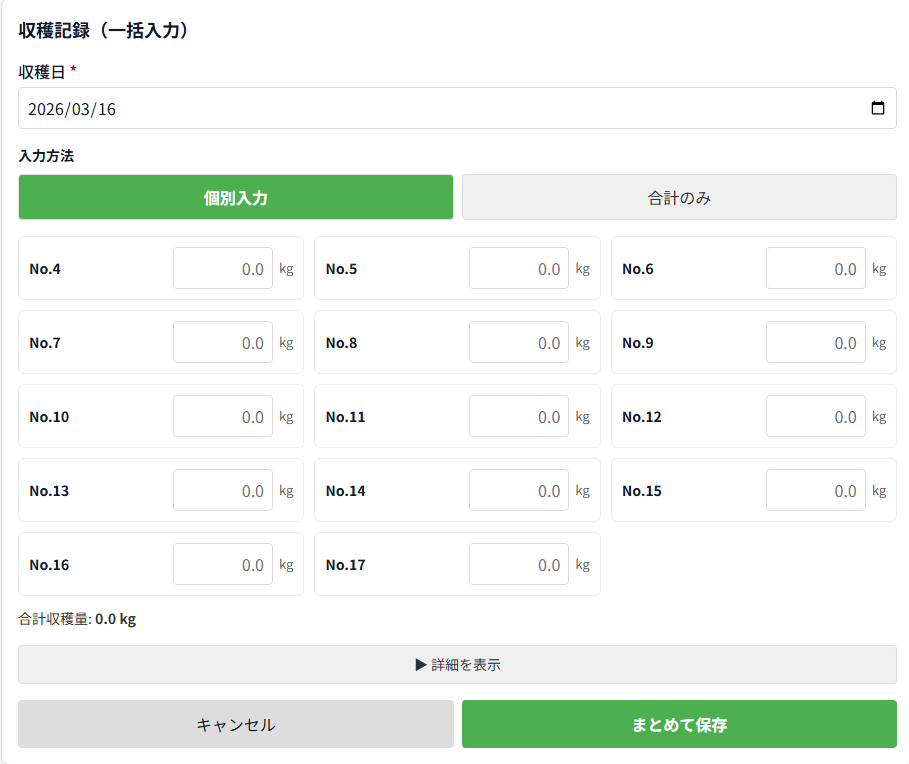Viewport: 909px width, 764px height.
Task: Click the No.17 harvest weight field
Action: [x=518, y=565]
